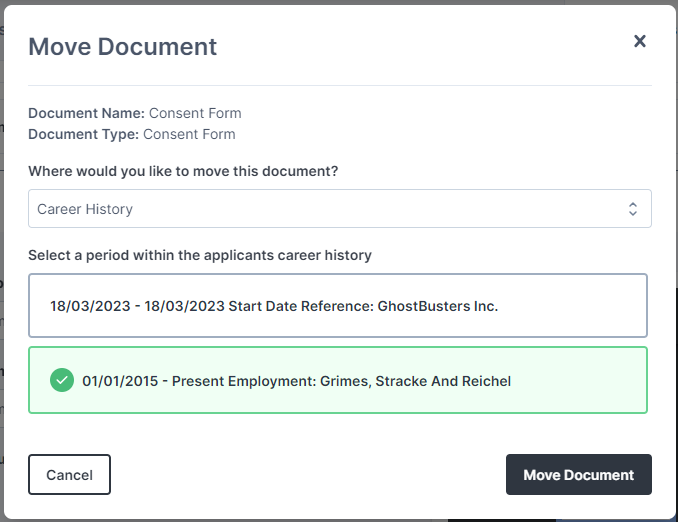Select the GhostBusters Inc. reference period
The width and height of the screenshot is (678, 522).
point(338,305)
